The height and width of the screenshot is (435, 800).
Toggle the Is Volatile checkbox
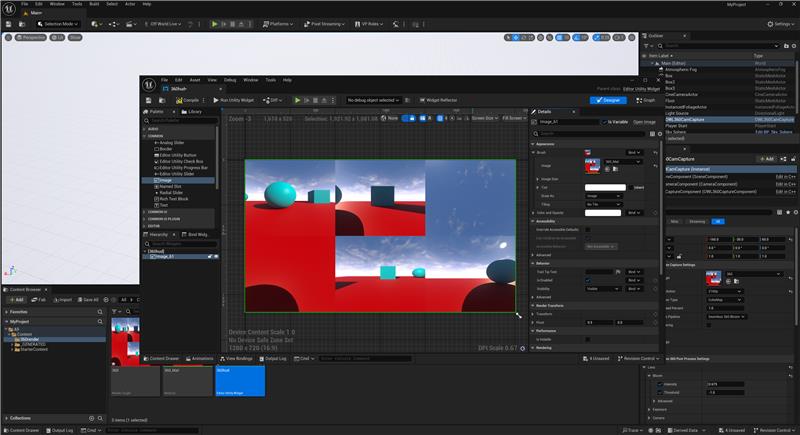coord(588,339)
